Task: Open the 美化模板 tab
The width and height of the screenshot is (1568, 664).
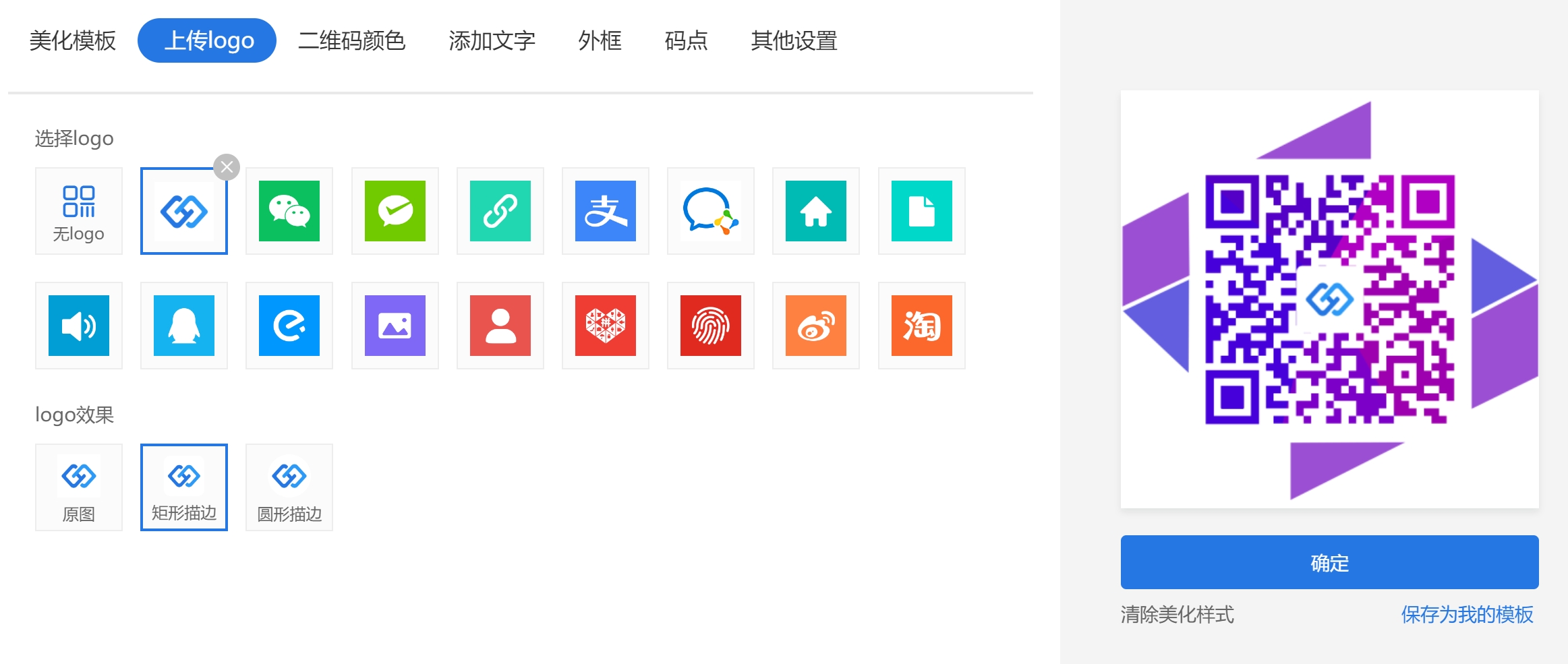Action: (73, 40)
